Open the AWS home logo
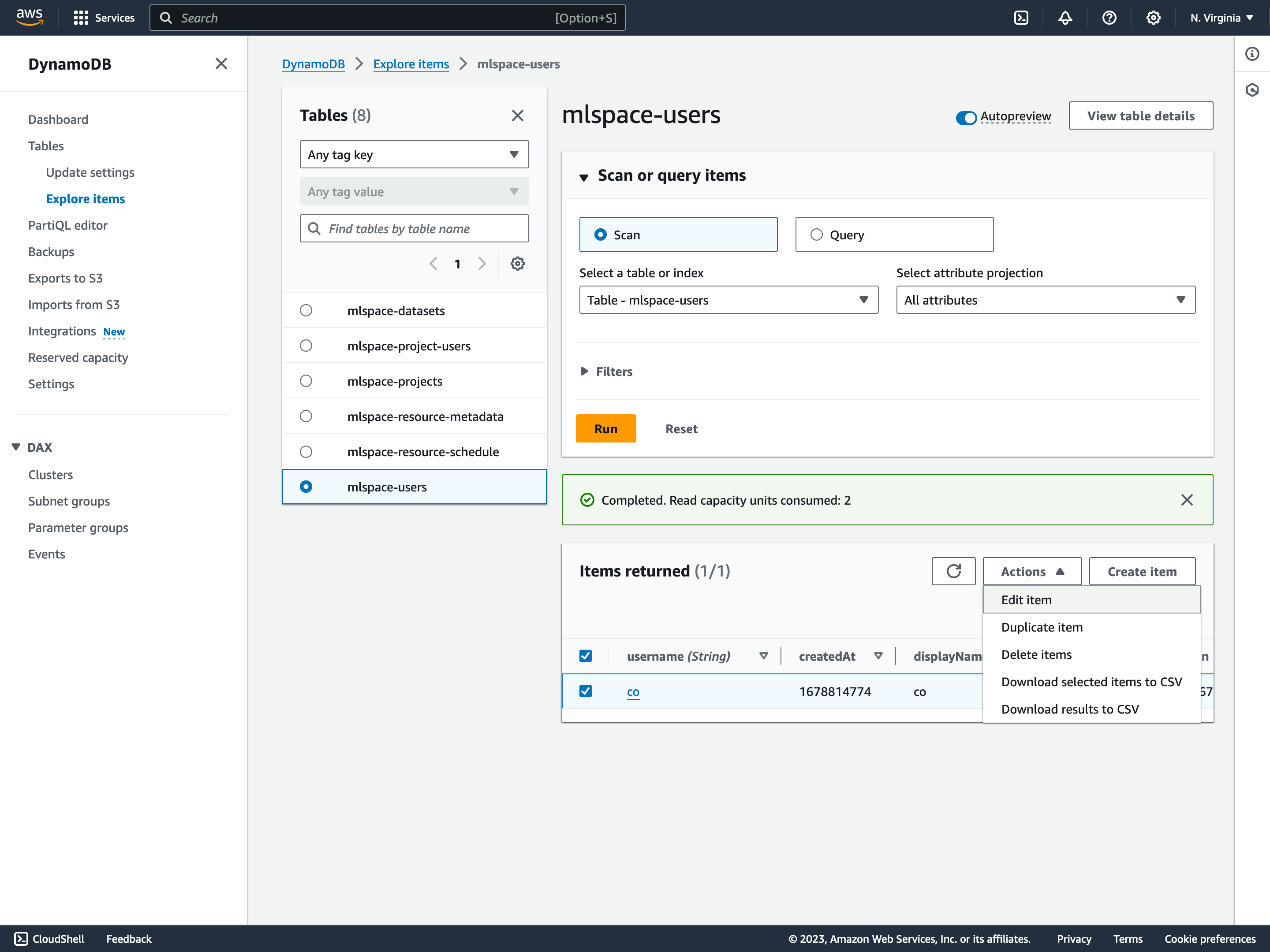This screenshot has height=952, width=1270. pyautogui.click(x=29, y=17)
